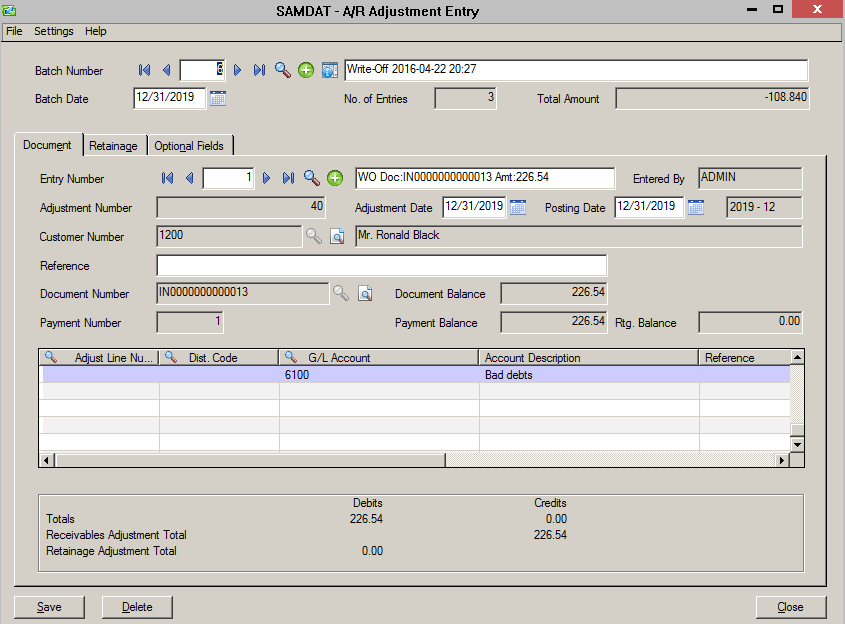Click the Save button

pyautogui.click(x=49, y=607)
